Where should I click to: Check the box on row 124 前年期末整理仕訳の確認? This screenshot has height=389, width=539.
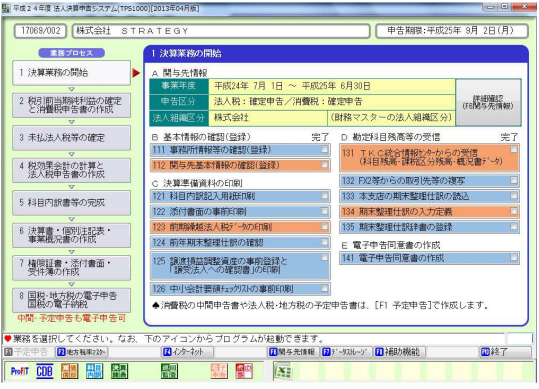tap(324, 242)
